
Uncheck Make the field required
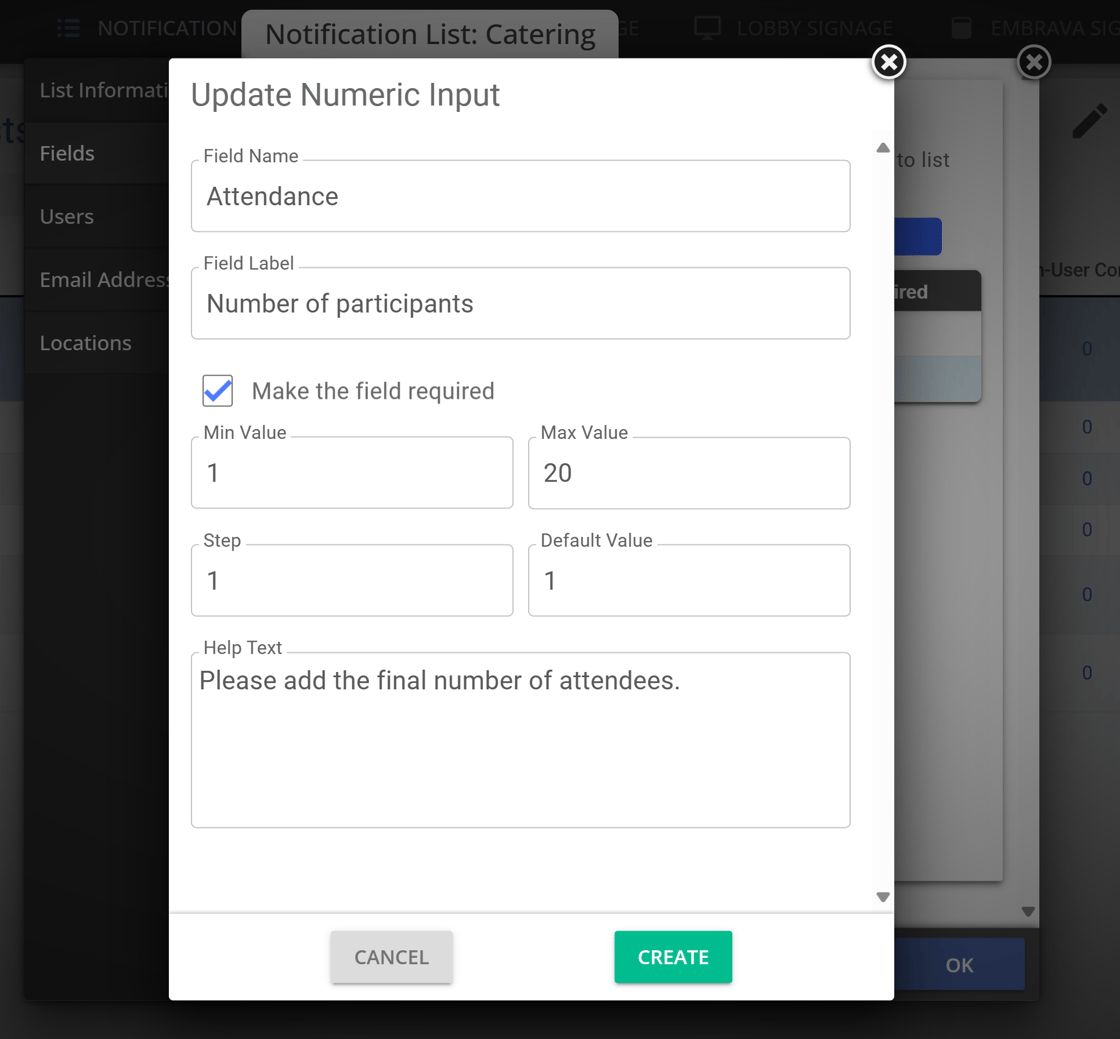coord(218,391)
